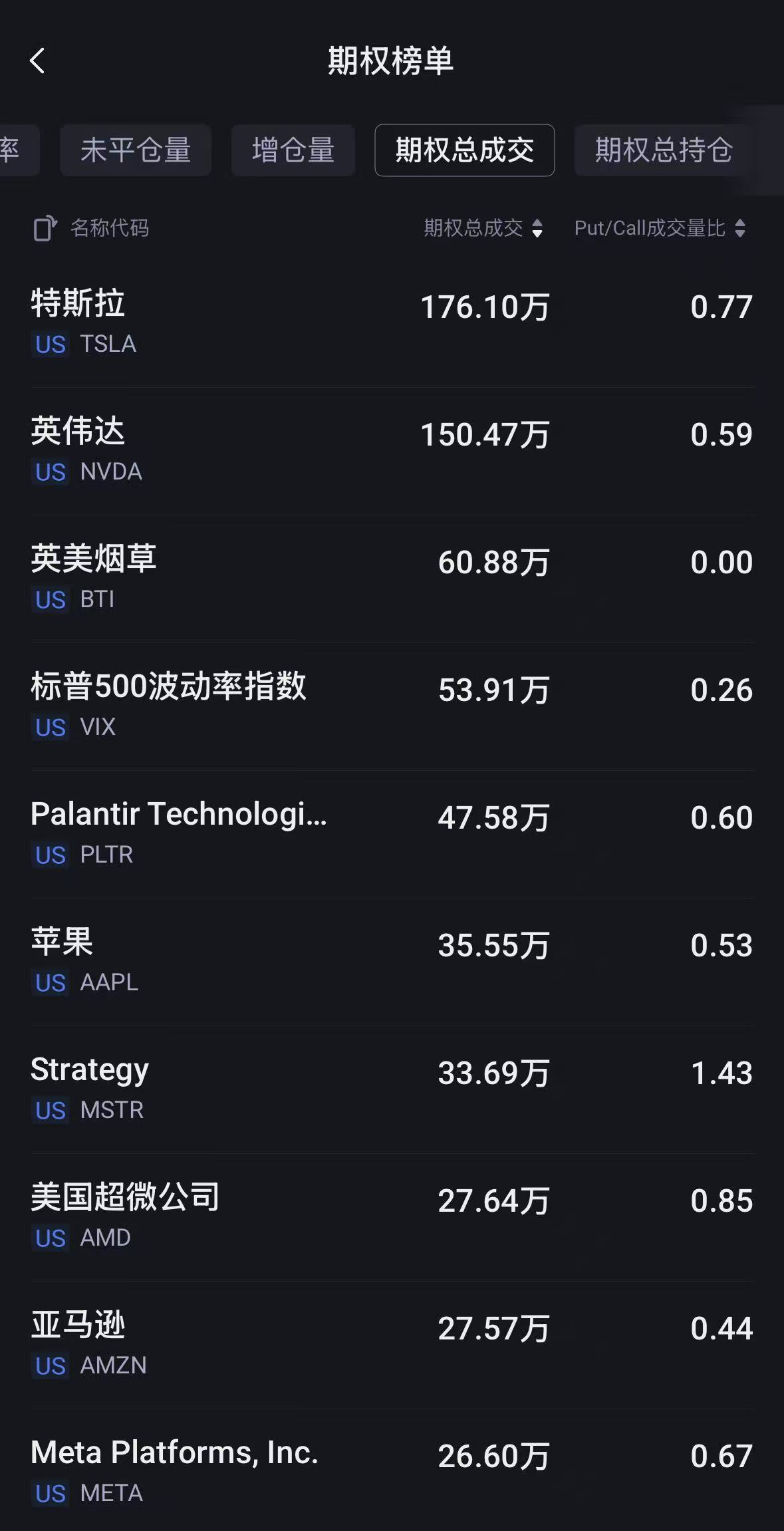Image resolution: width=784 pixels, height=1531 pixels.
Task: Sort by 期权总成交 arrow icon
Action: pos(537,228)
